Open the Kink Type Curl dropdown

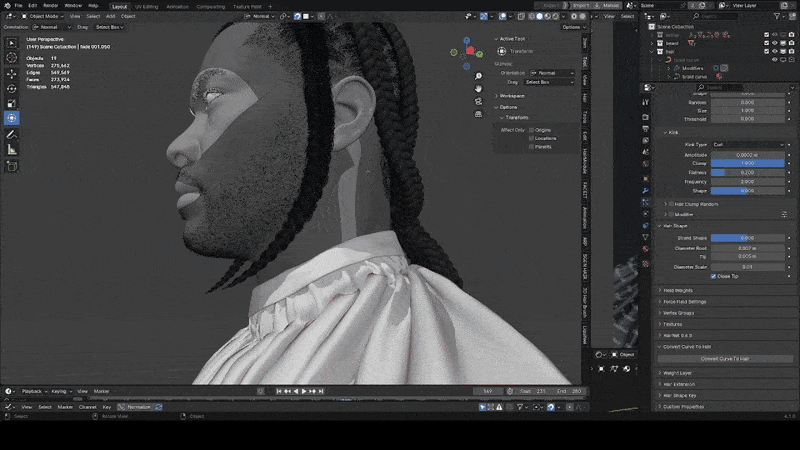[747, 145]
